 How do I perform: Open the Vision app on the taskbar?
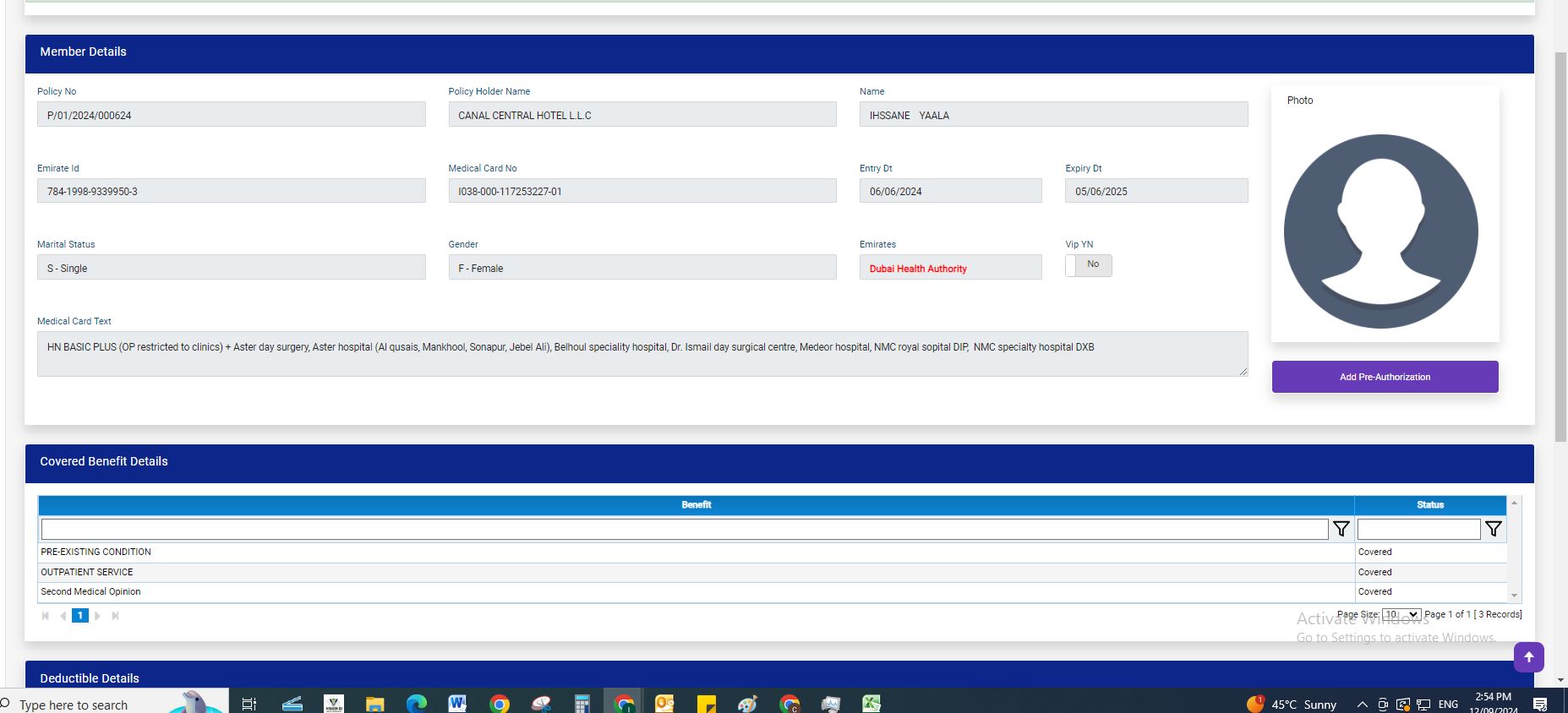click(334, 704)
